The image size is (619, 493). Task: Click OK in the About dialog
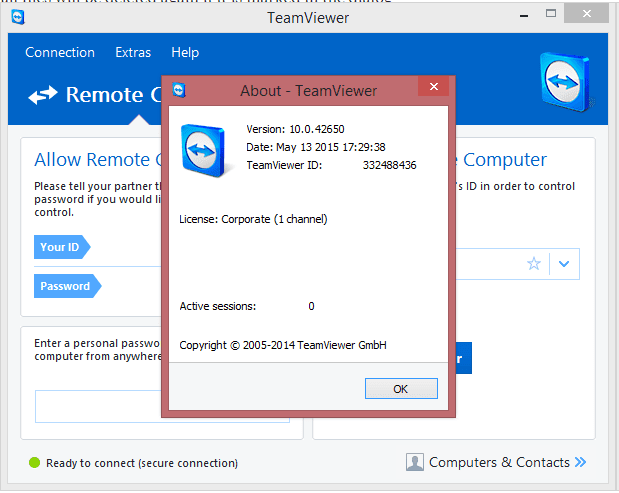click(x=401, y=389)
